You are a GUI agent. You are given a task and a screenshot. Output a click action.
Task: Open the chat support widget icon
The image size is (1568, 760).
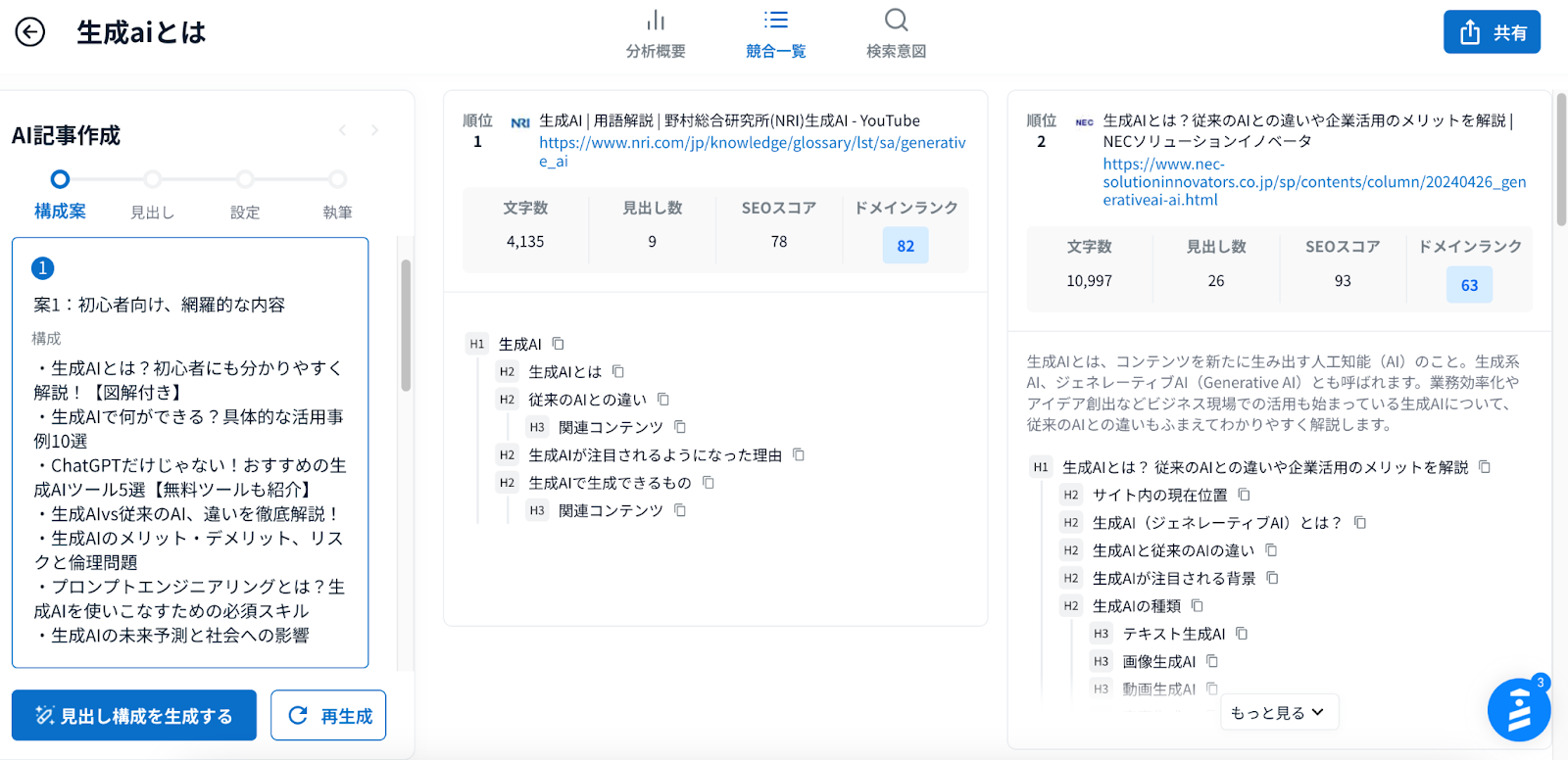[x=1518, y=710]
